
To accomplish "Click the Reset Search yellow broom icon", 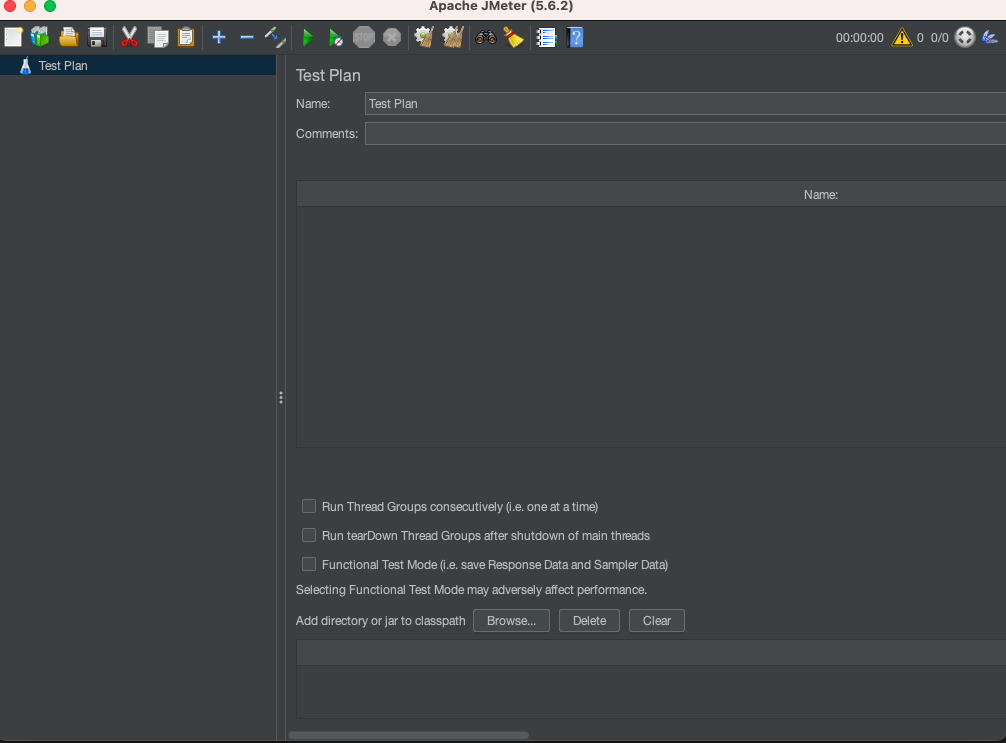I will point(513,37).
